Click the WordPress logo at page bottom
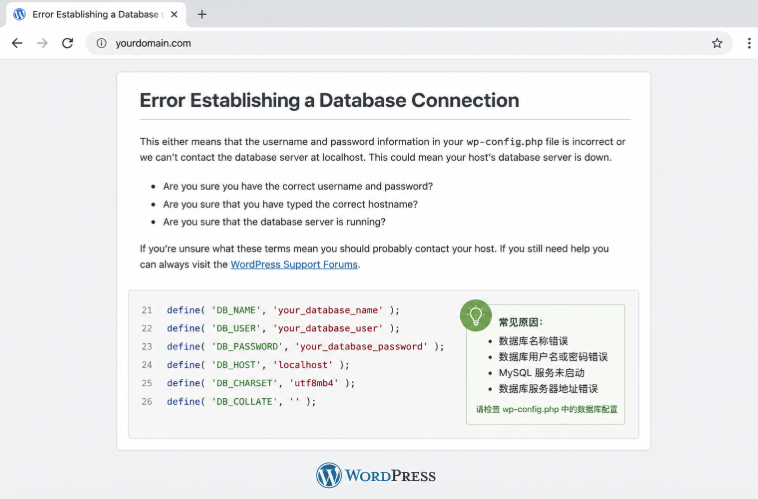The width and height of the screenshot is (758, 499). (376, 475)
